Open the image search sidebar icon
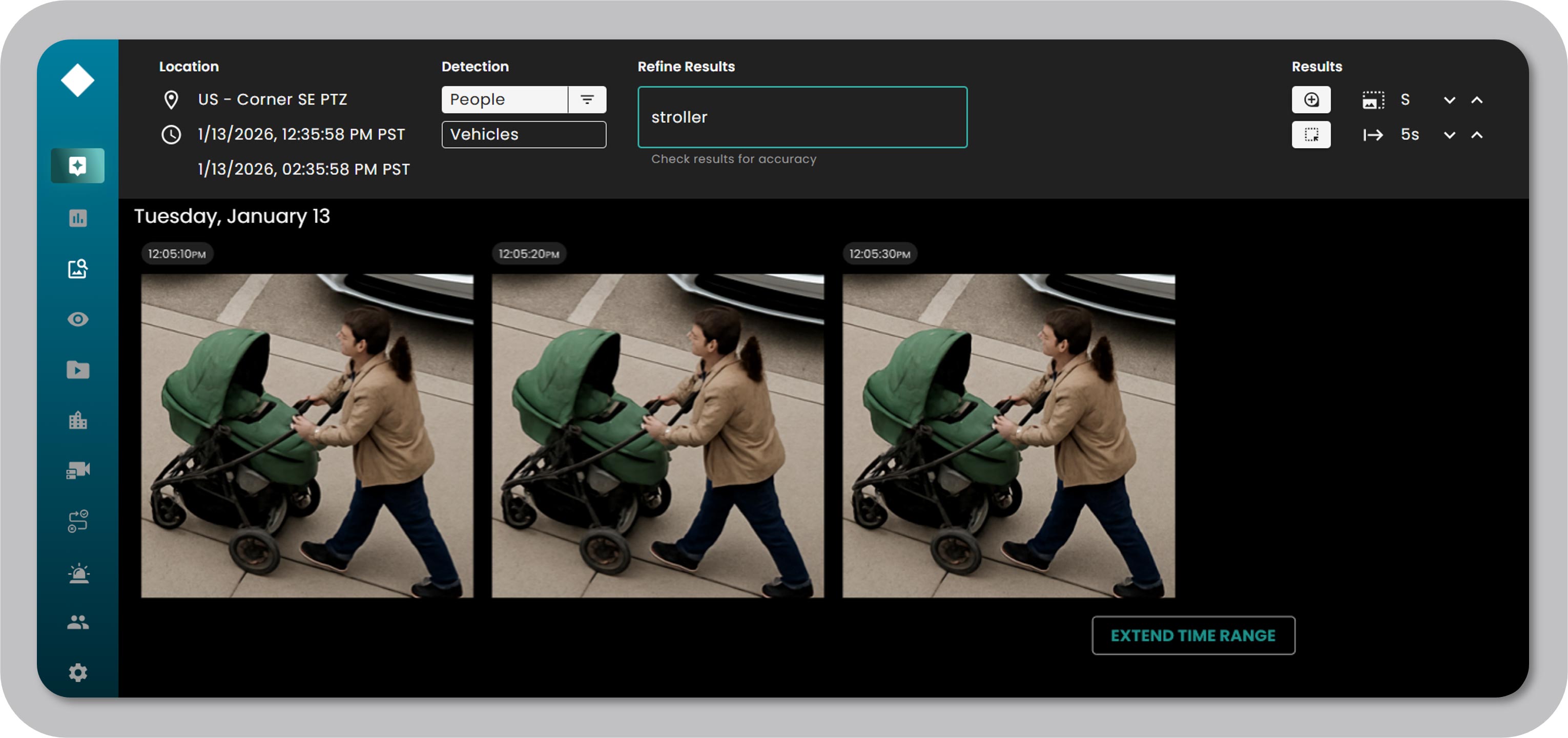 (77, 269)
